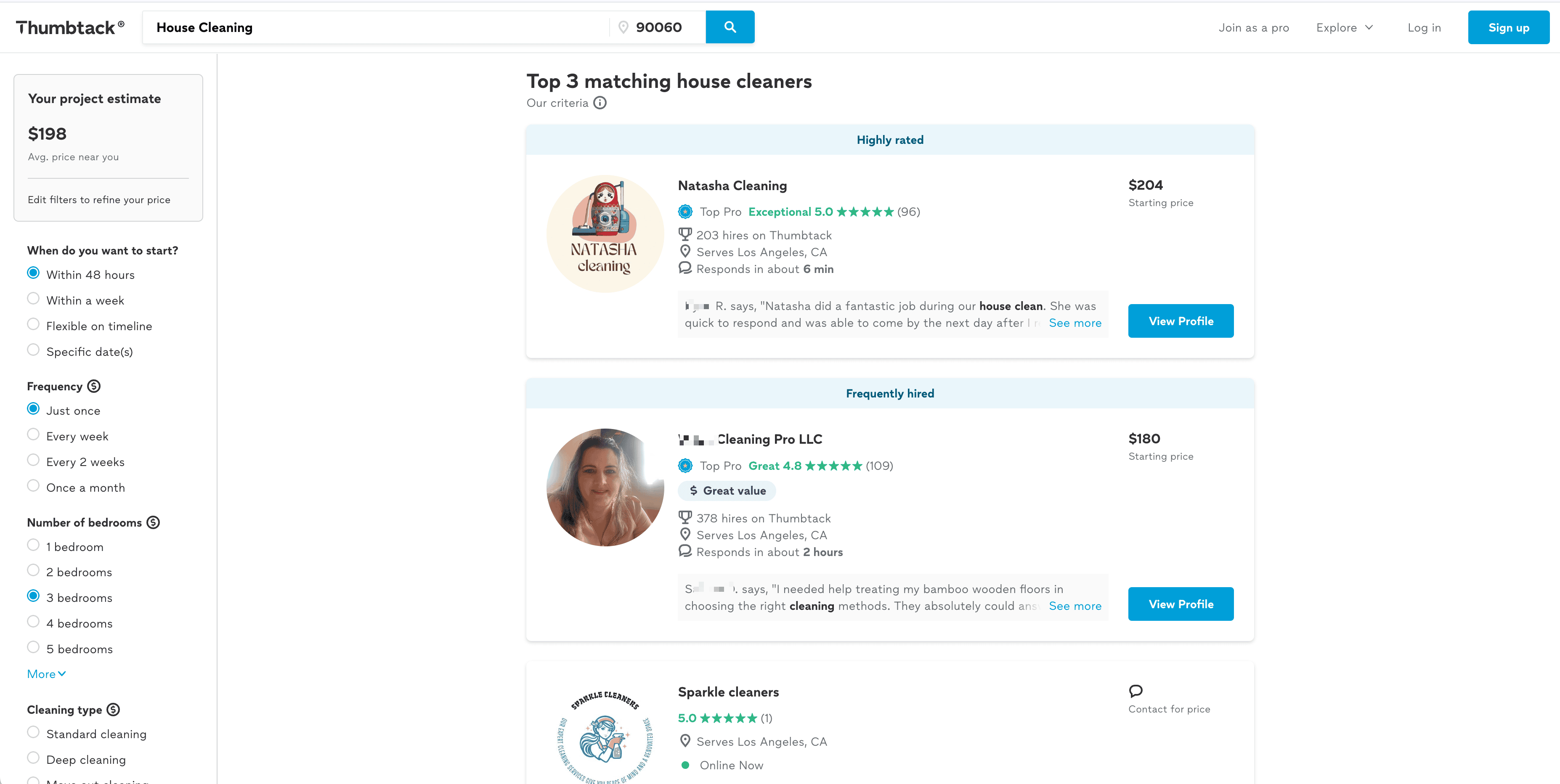Select the 4 bedrooms option
Screen dimensions: 1560x784
click(x=33, y=622)
